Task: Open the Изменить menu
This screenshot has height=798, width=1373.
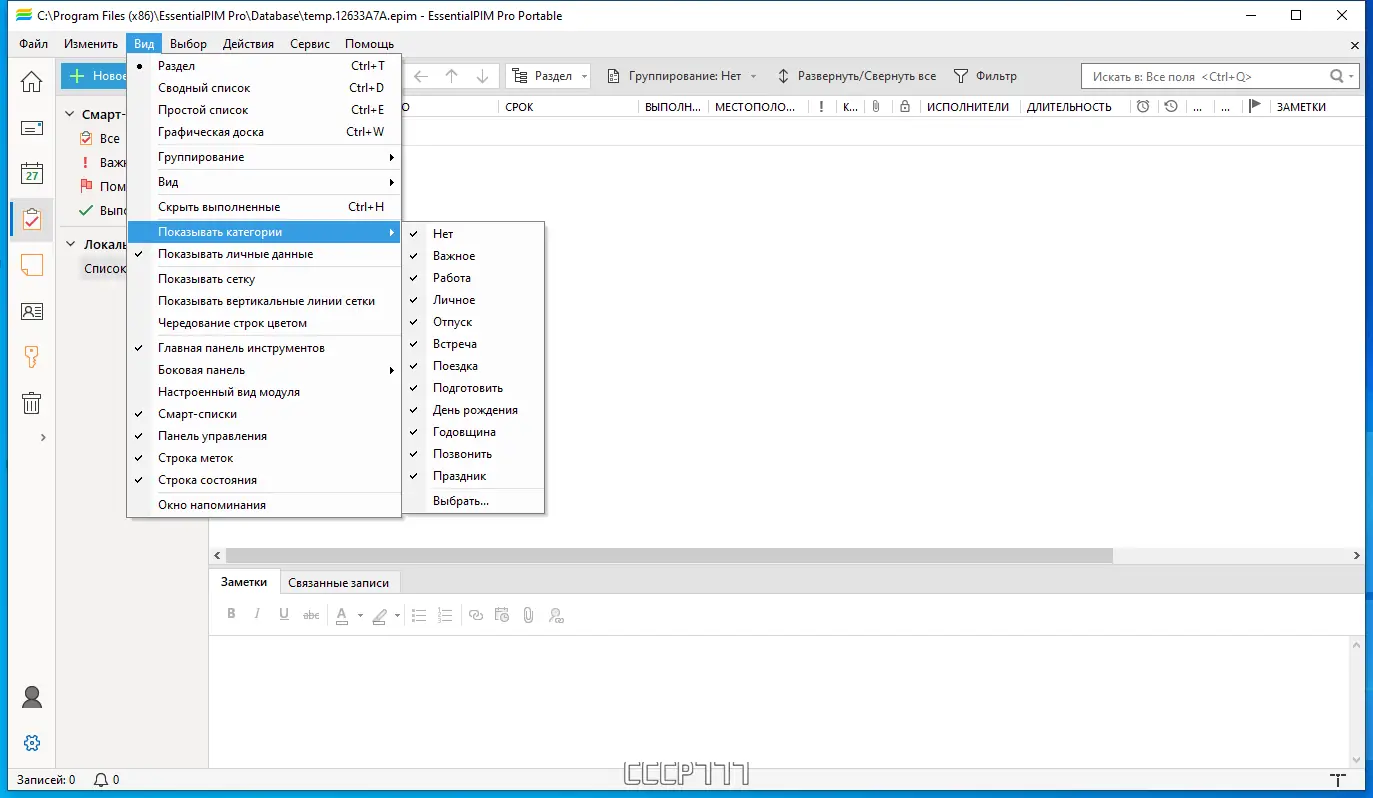Action: [91, 44]
